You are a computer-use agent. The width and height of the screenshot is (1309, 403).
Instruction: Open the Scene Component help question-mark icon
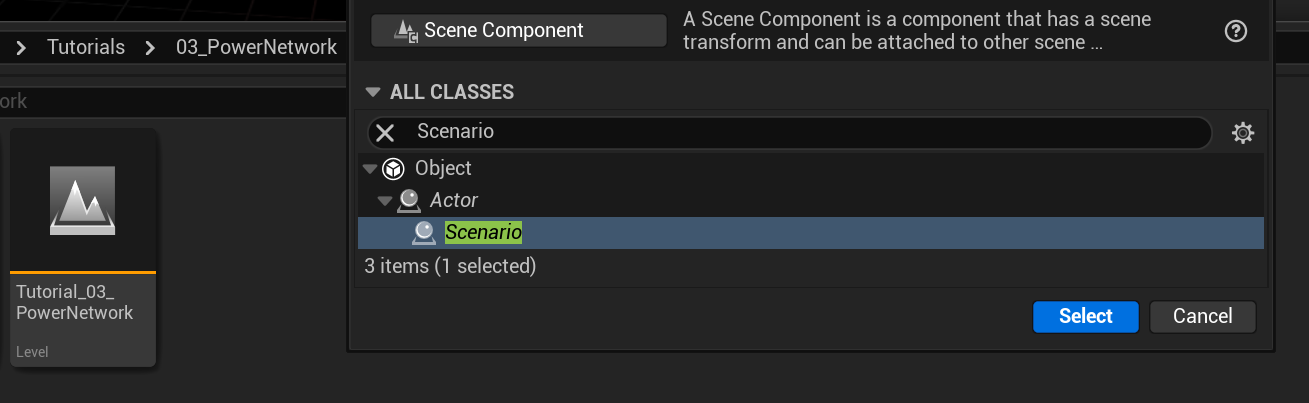tap(1236, 31)
